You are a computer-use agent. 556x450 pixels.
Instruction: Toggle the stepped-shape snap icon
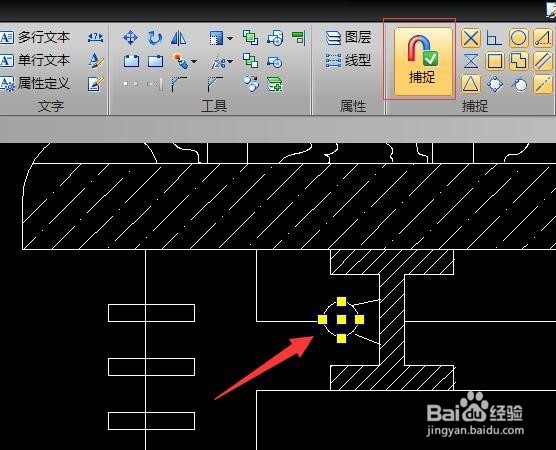[x=518, y=61]
